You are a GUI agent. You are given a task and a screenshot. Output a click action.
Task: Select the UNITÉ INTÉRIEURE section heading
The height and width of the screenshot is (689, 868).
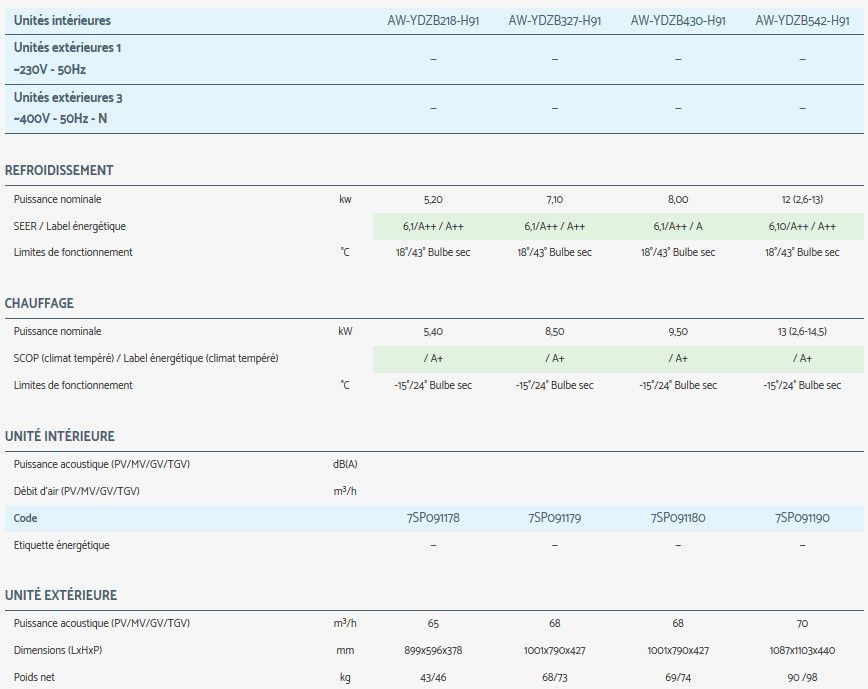(59, 436)
